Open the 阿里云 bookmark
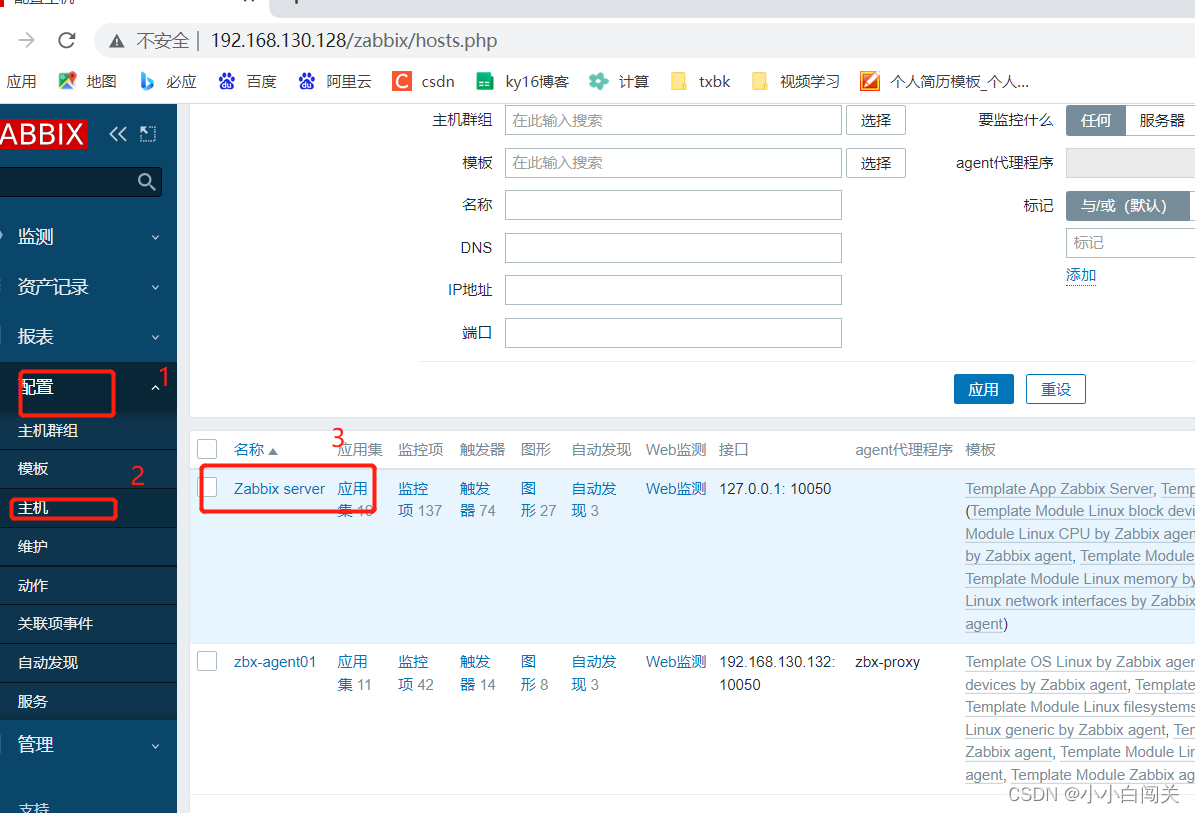This screenshot has height=813, width=1195. click(335, 82)
